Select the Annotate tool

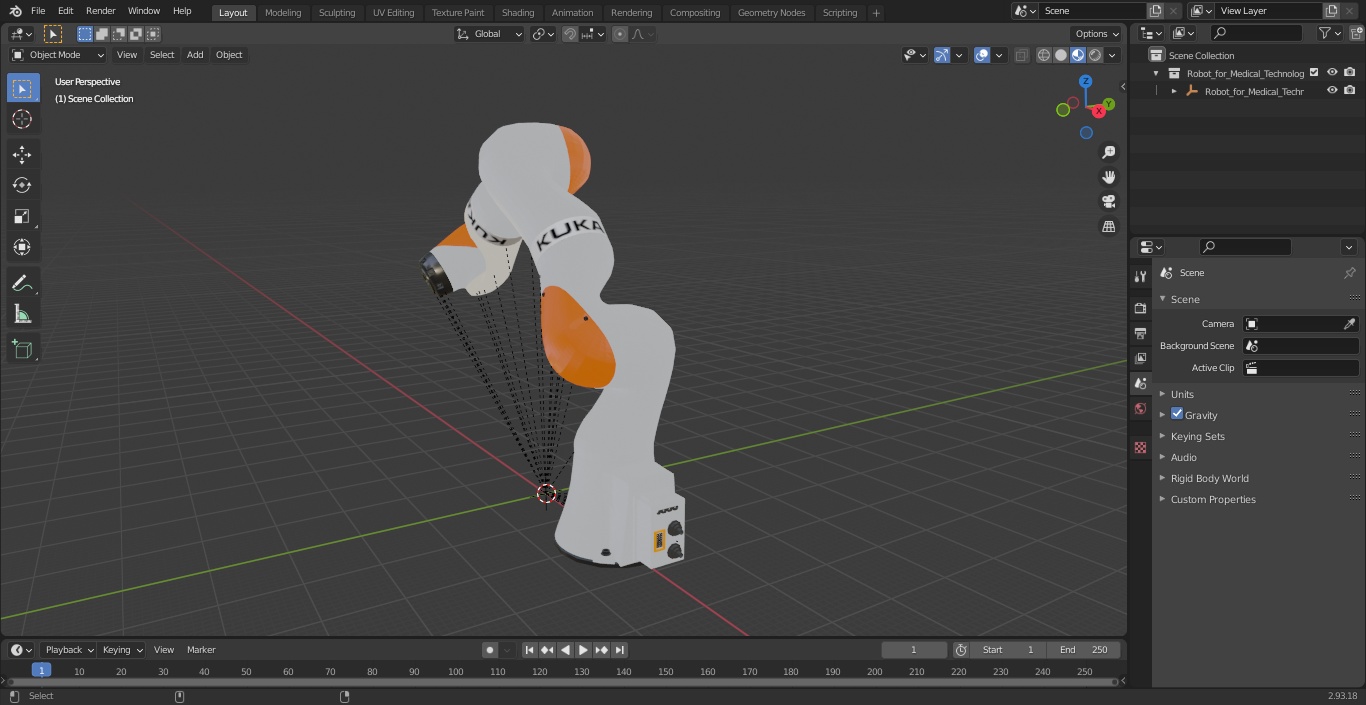22,283
